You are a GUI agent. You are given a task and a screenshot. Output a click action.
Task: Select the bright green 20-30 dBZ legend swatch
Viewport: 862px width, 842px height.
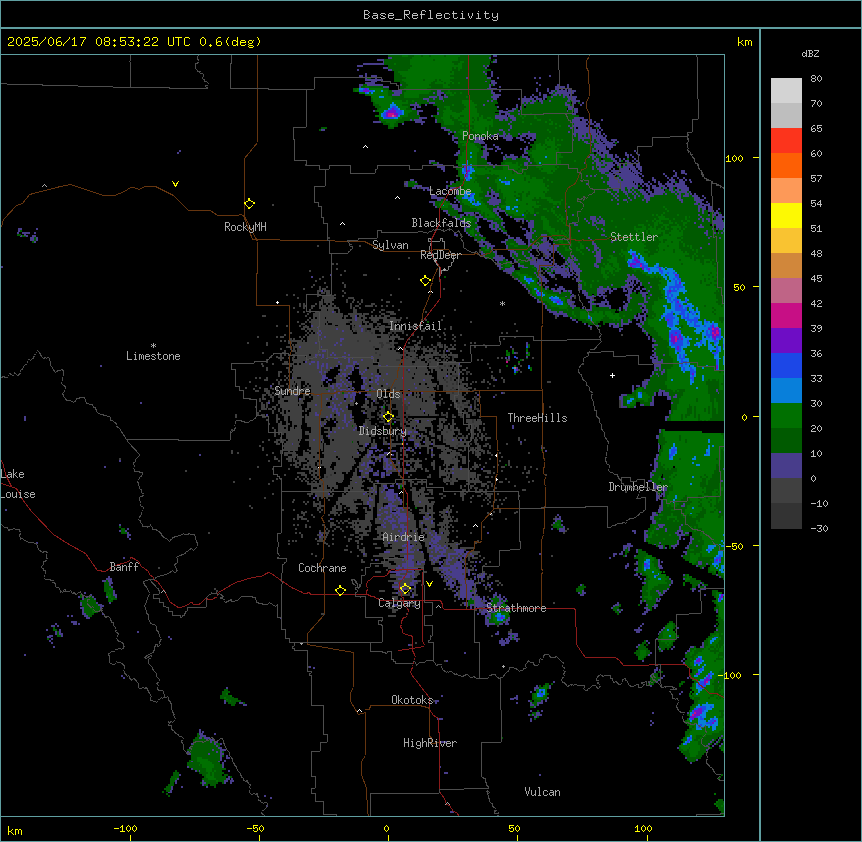[786, 416]
